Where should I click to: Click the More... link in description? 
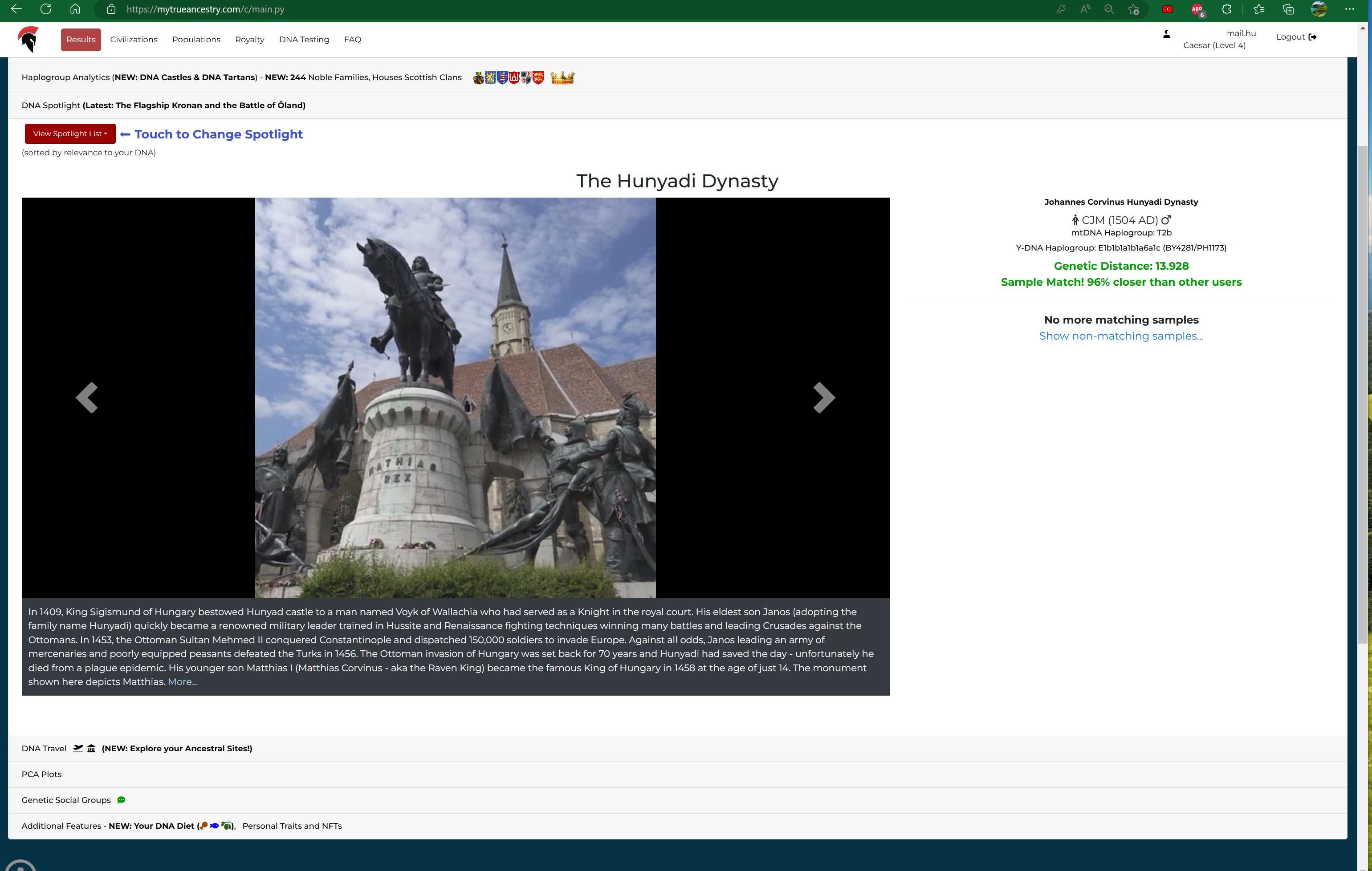tap(182, 681)
